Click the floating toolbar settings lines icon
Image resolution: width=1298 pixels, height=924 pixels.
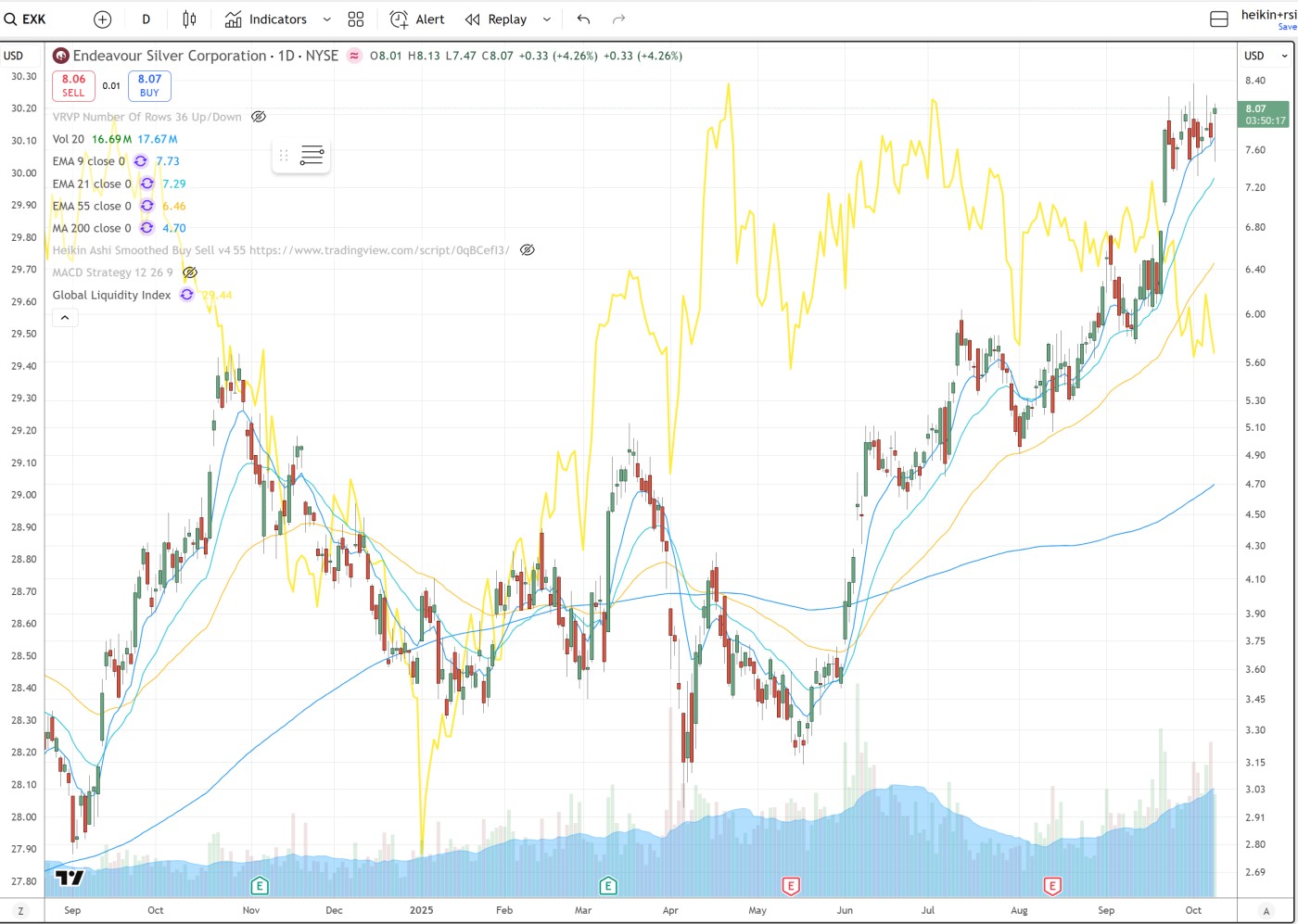312,156
